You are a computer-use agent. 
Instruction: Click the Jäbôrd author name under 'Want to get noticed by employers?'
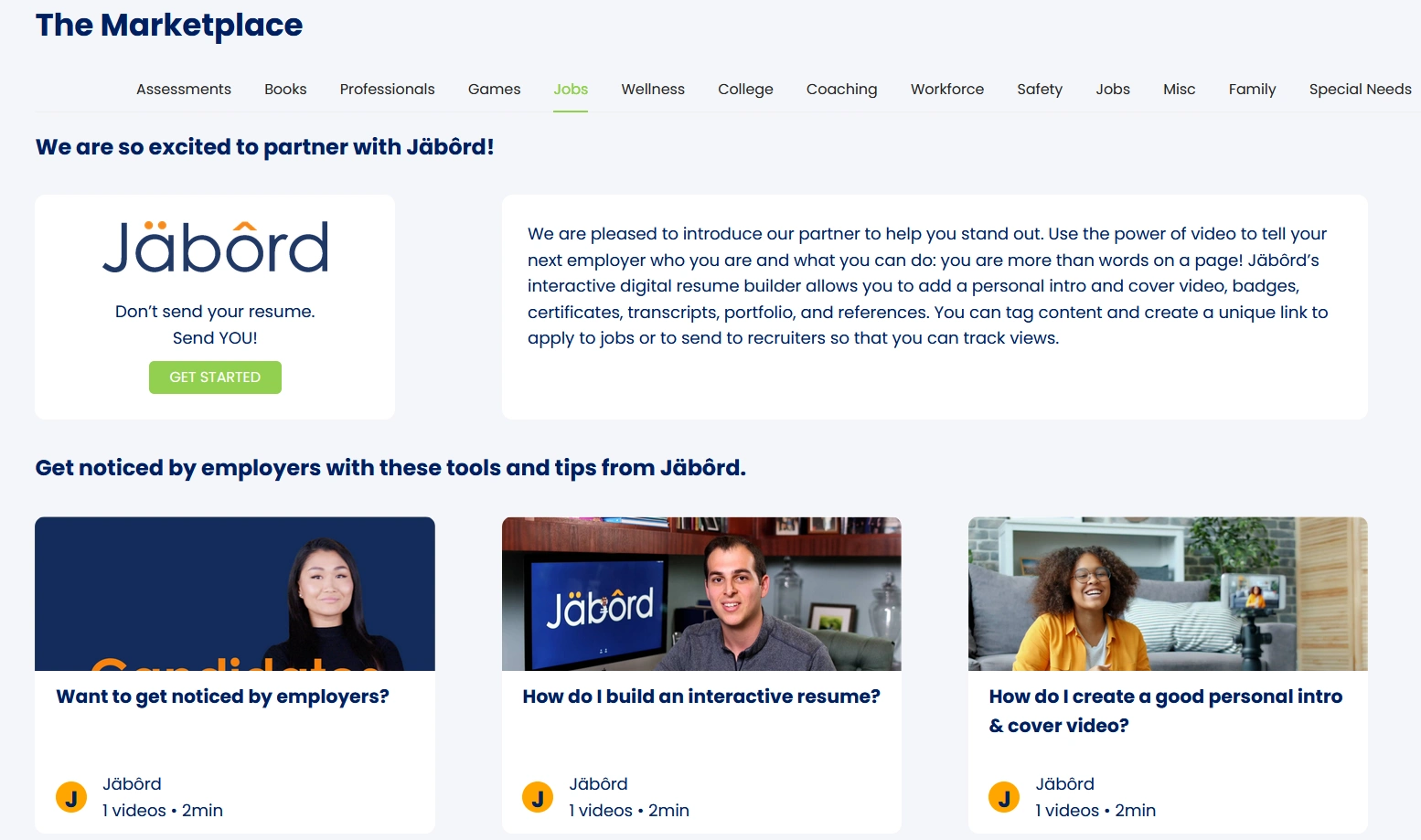(132, 784)
